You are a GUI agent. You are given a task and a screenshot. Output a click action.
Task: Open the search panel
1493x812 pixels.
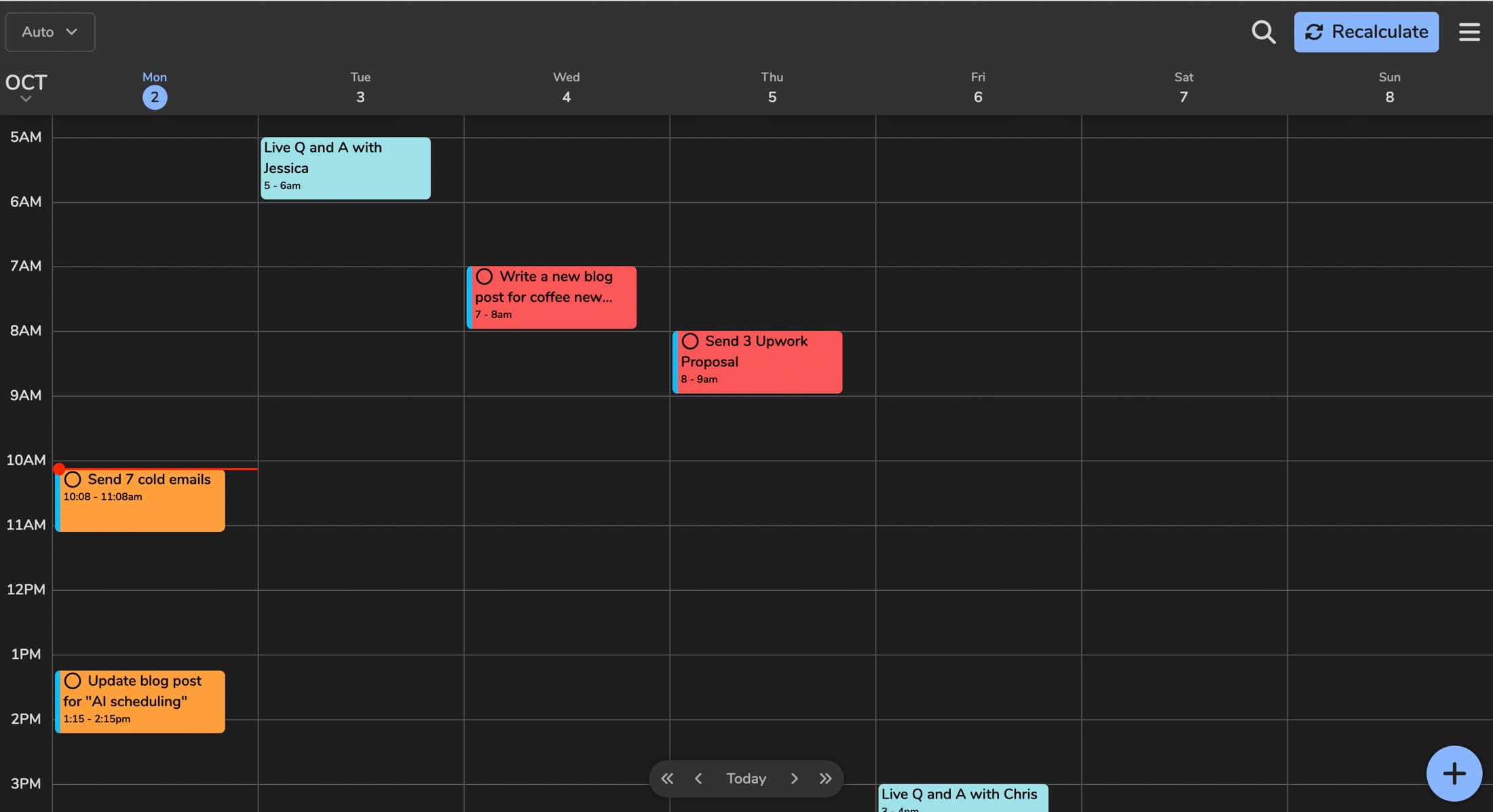pyautogui.click(x=1264, y=31)
